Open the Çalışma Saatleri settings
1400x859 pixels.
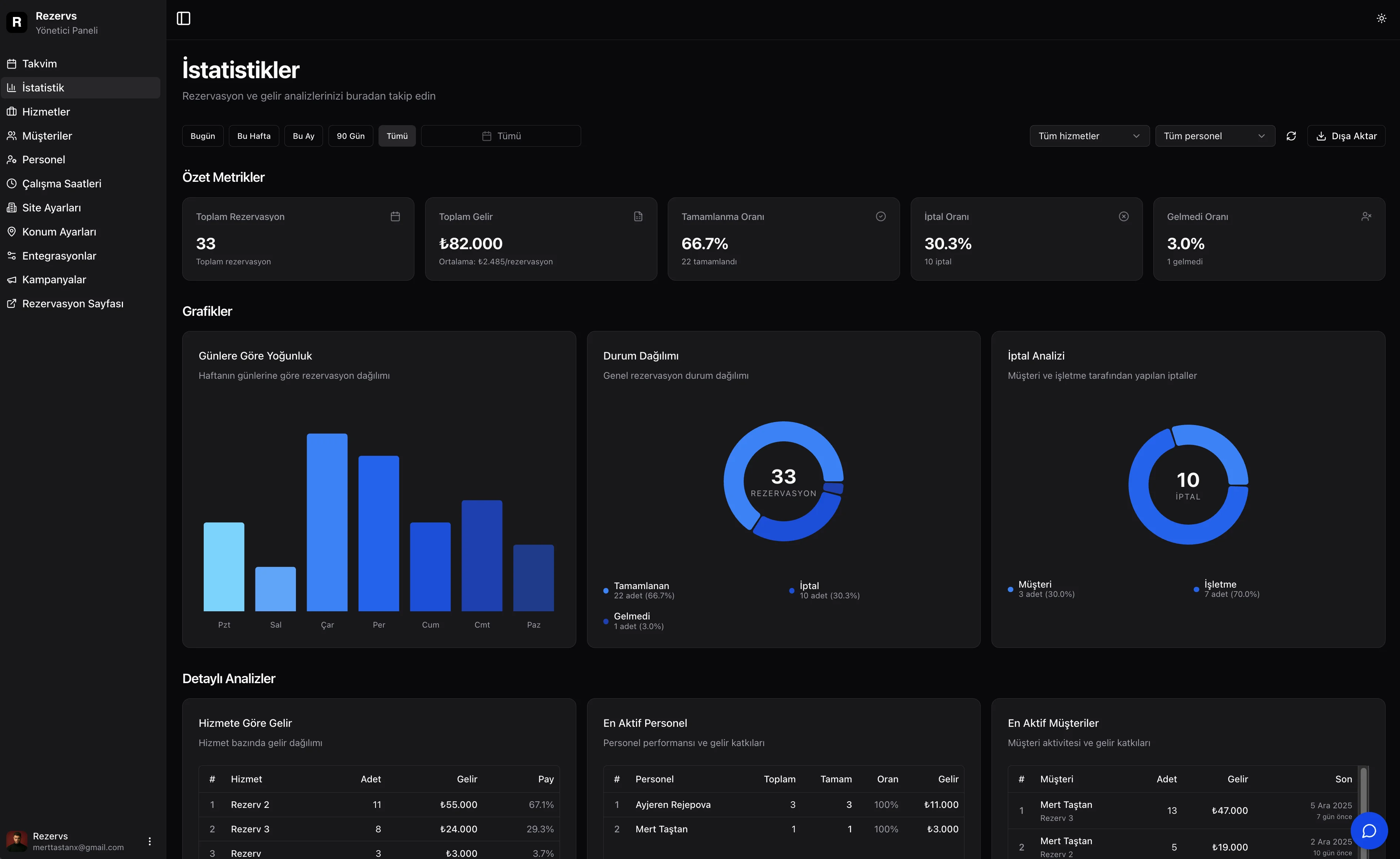click(61, 183)
